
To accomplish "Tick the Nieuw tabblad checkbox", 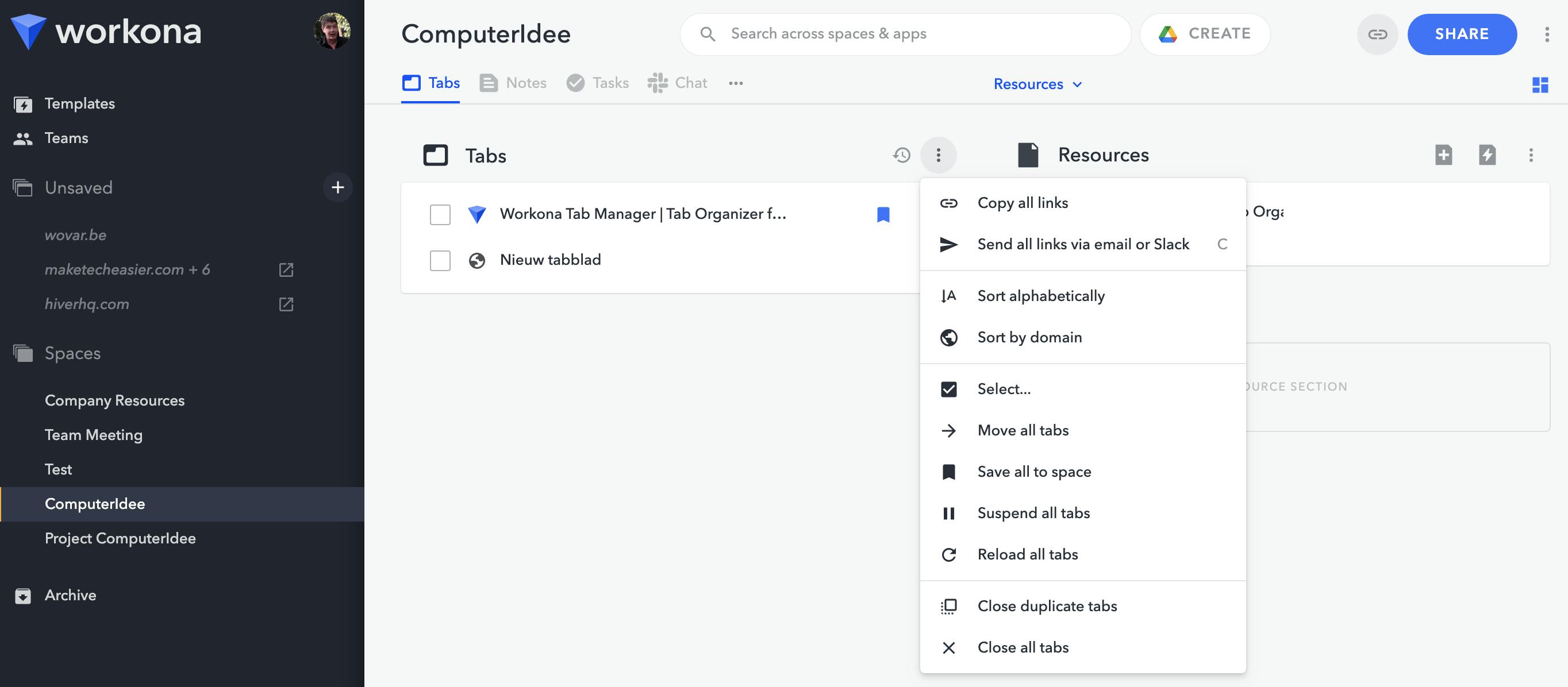I will tap(440, 260).
